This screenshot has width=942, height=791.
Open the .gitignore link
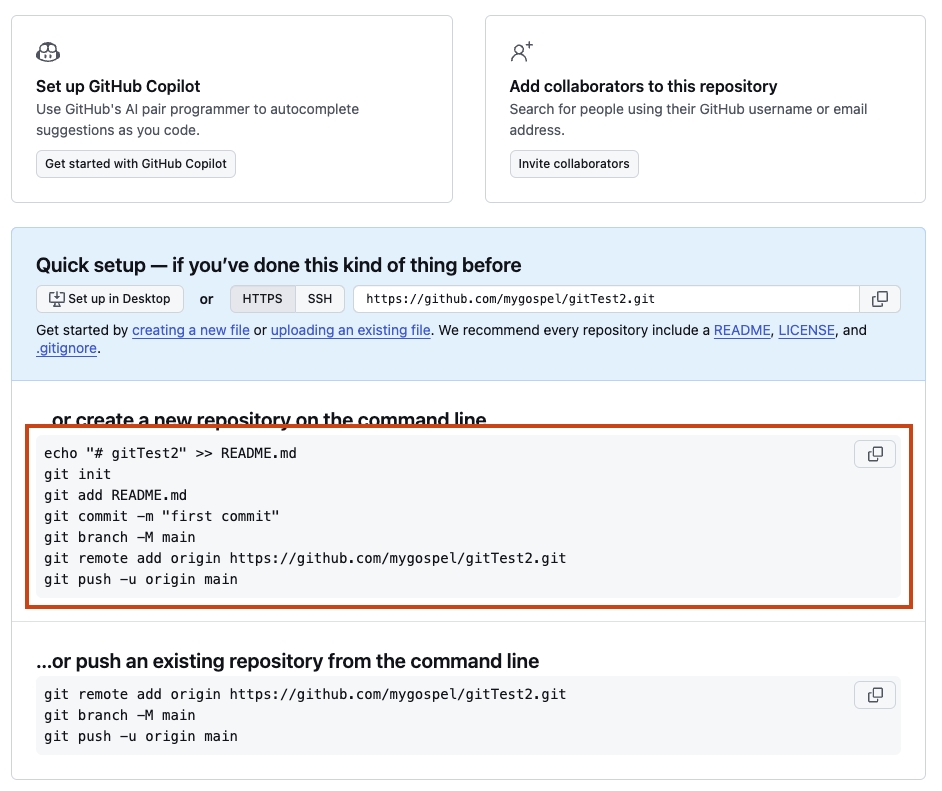pos(66,349)
